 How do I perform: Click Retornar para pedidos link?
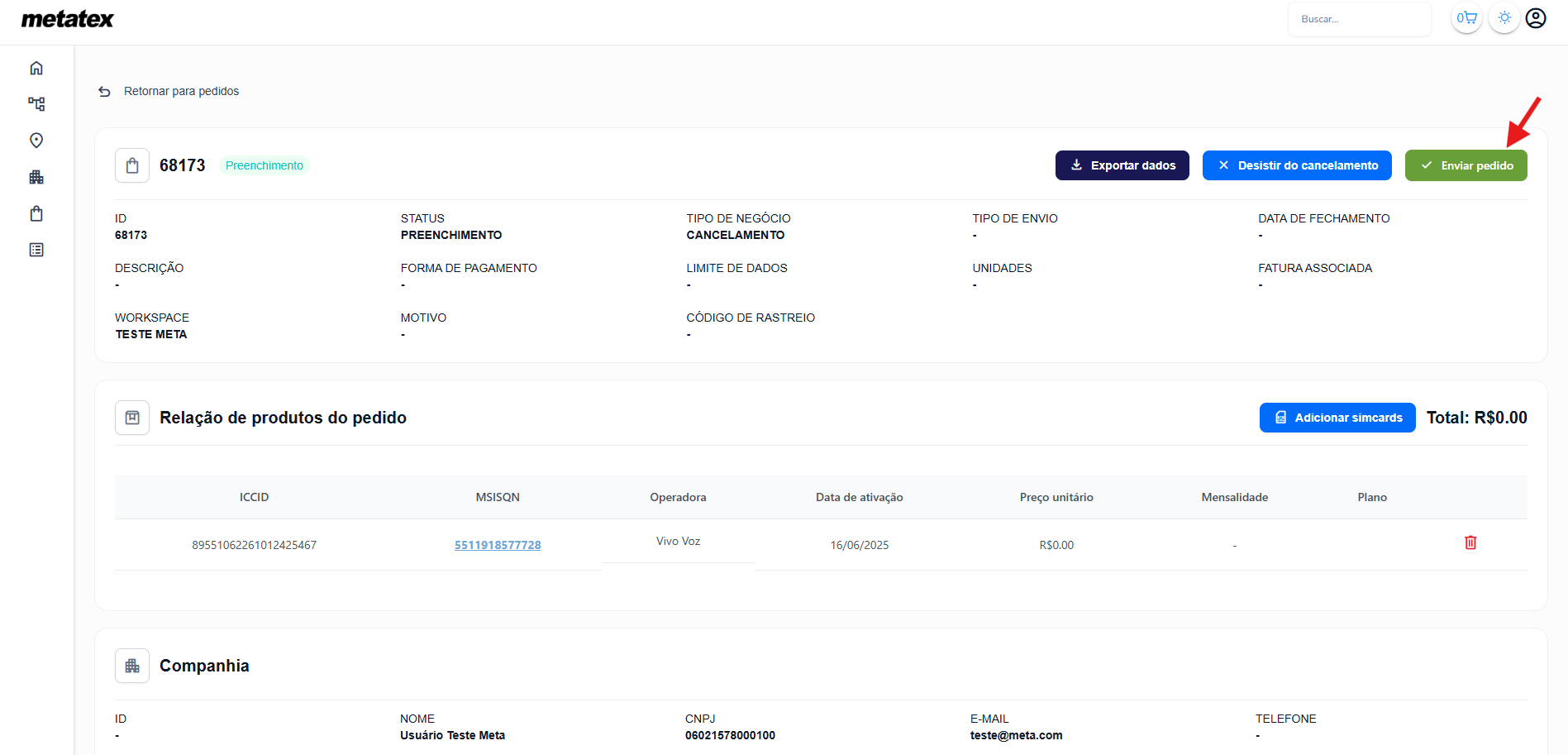point(181,91)
